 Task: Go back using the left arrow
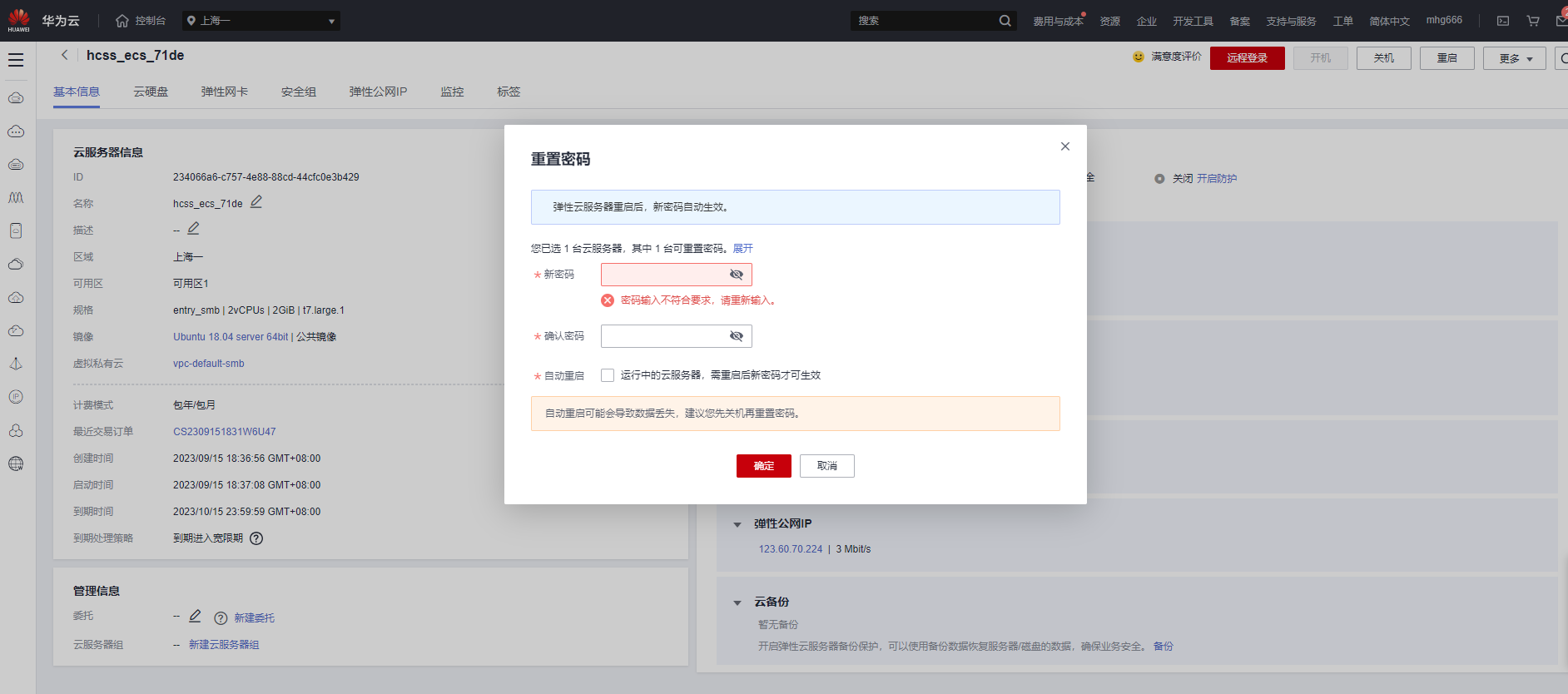(x=64, y=55)
